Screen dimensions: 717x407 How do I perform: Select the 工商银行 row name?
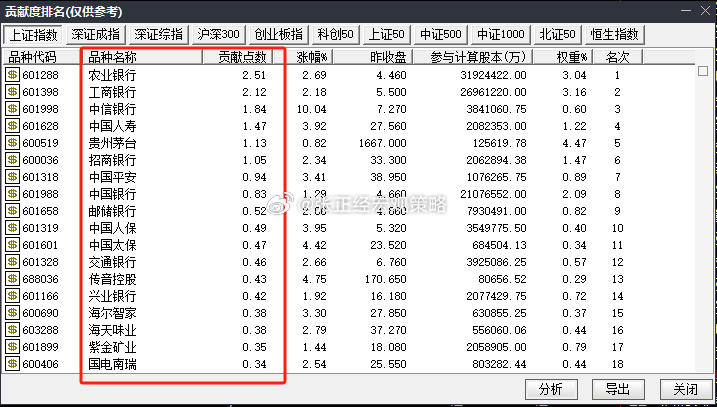[112, 92]
